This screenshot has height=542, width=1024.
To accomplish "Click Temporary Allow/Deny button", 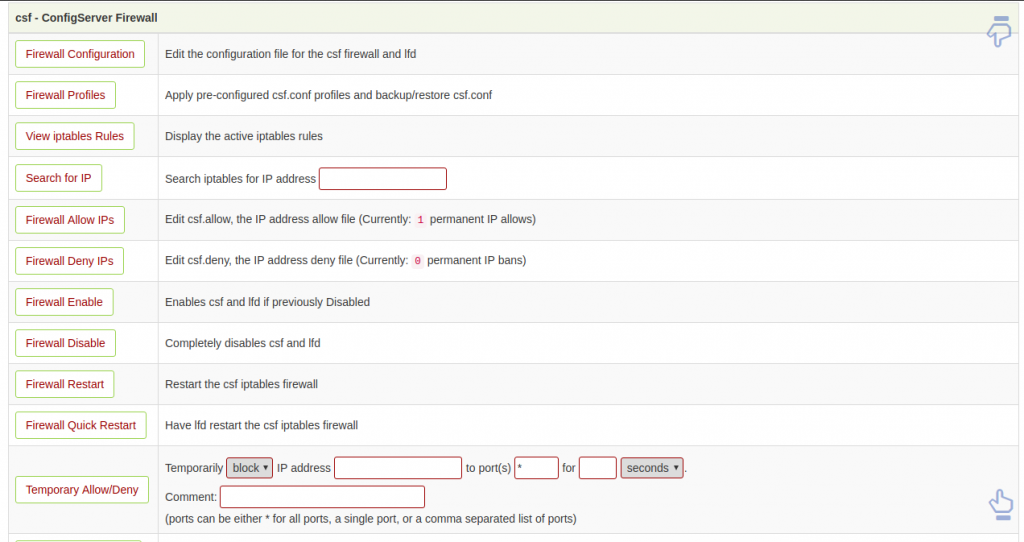I will [x=82, y=490].
